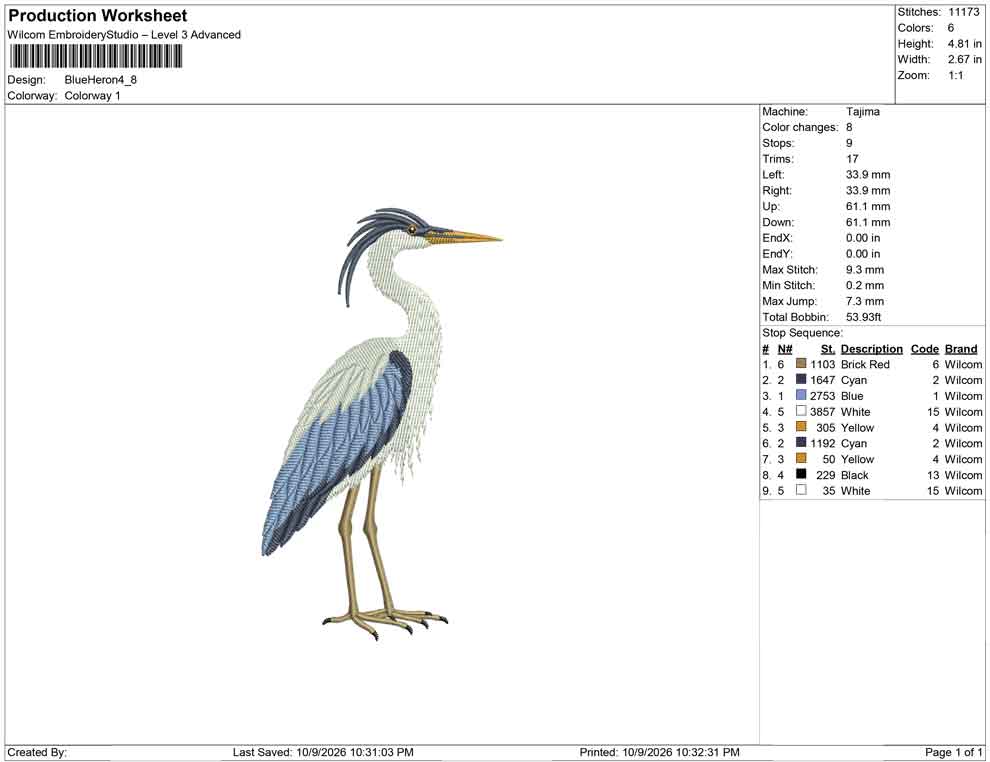Click the Zoom value '1:1'
This screenshot has width=990, height=762.
[x=956, y=75]
